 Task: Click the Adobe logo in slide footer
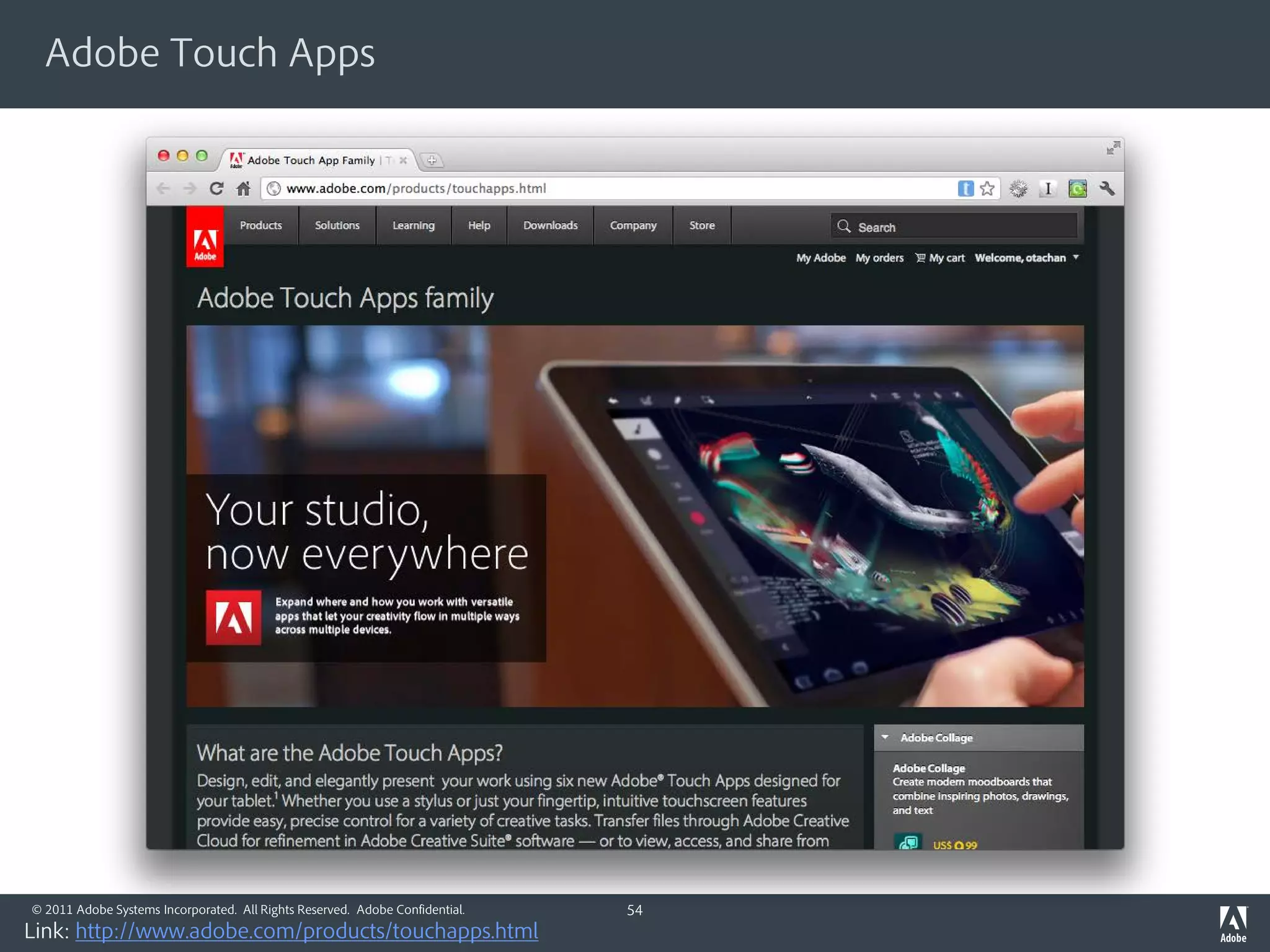point(1233,924)
